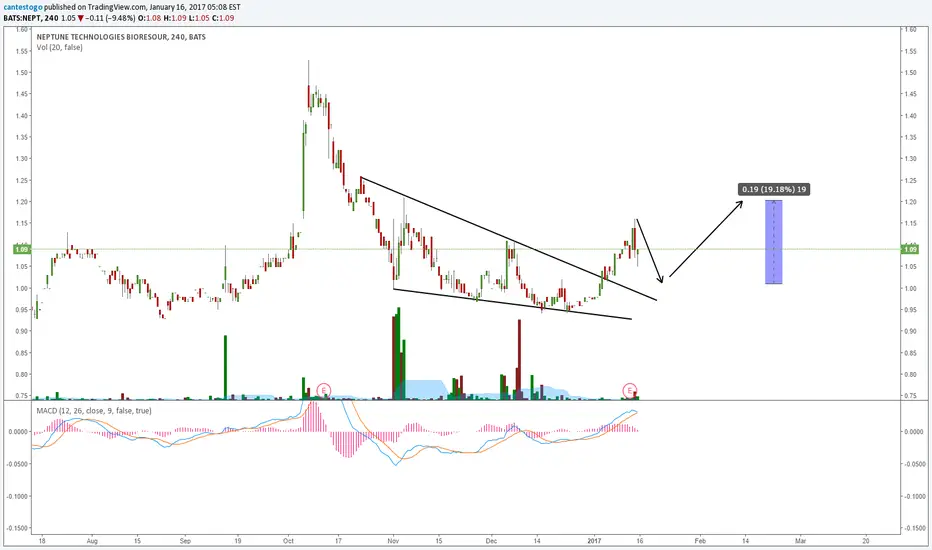Click the L:1.05 low value in header
This screenshot has height=550, width=932.
199,18
